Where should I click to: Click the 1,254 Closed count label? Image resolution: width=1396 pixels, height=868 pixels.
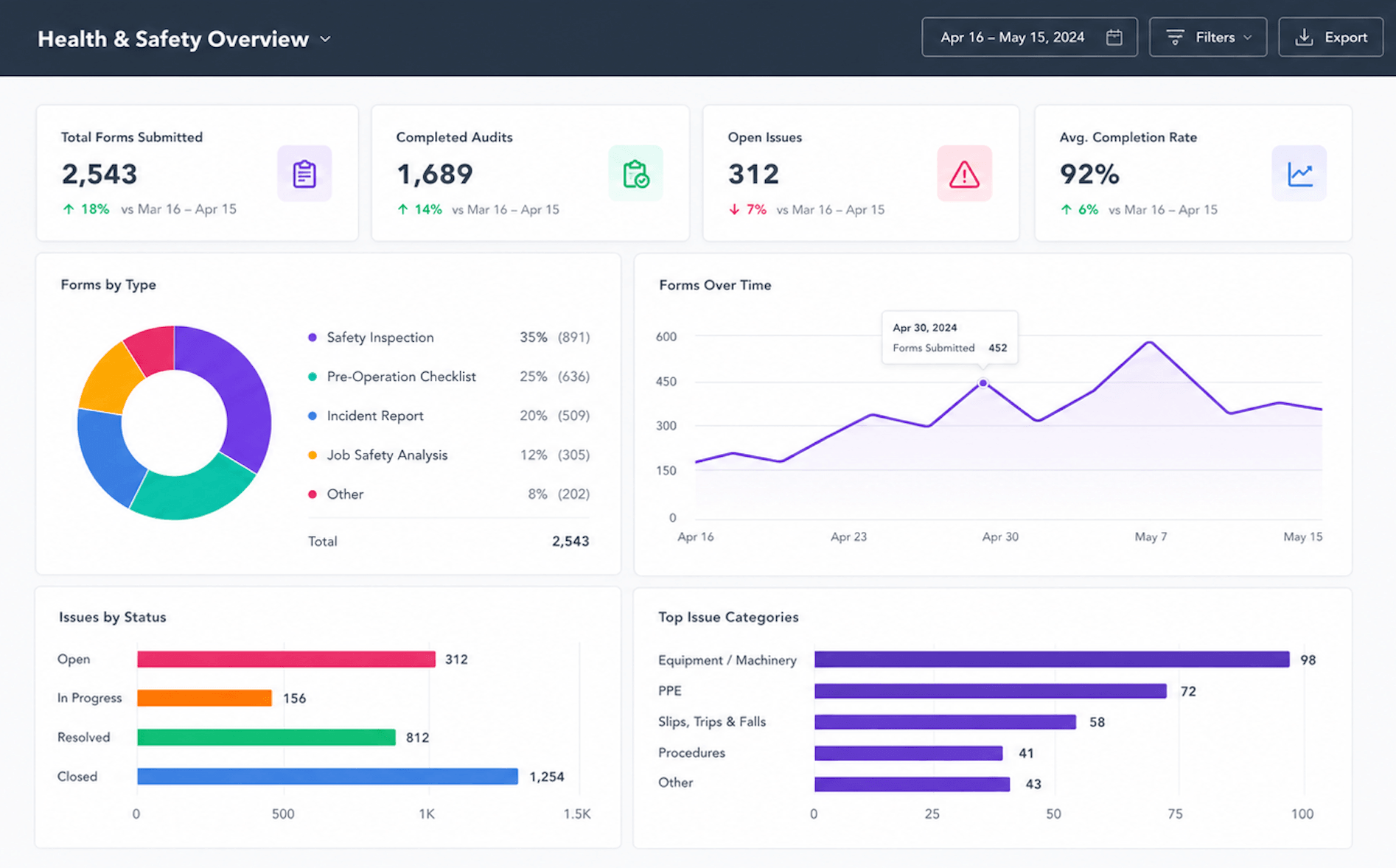(547, 777)
